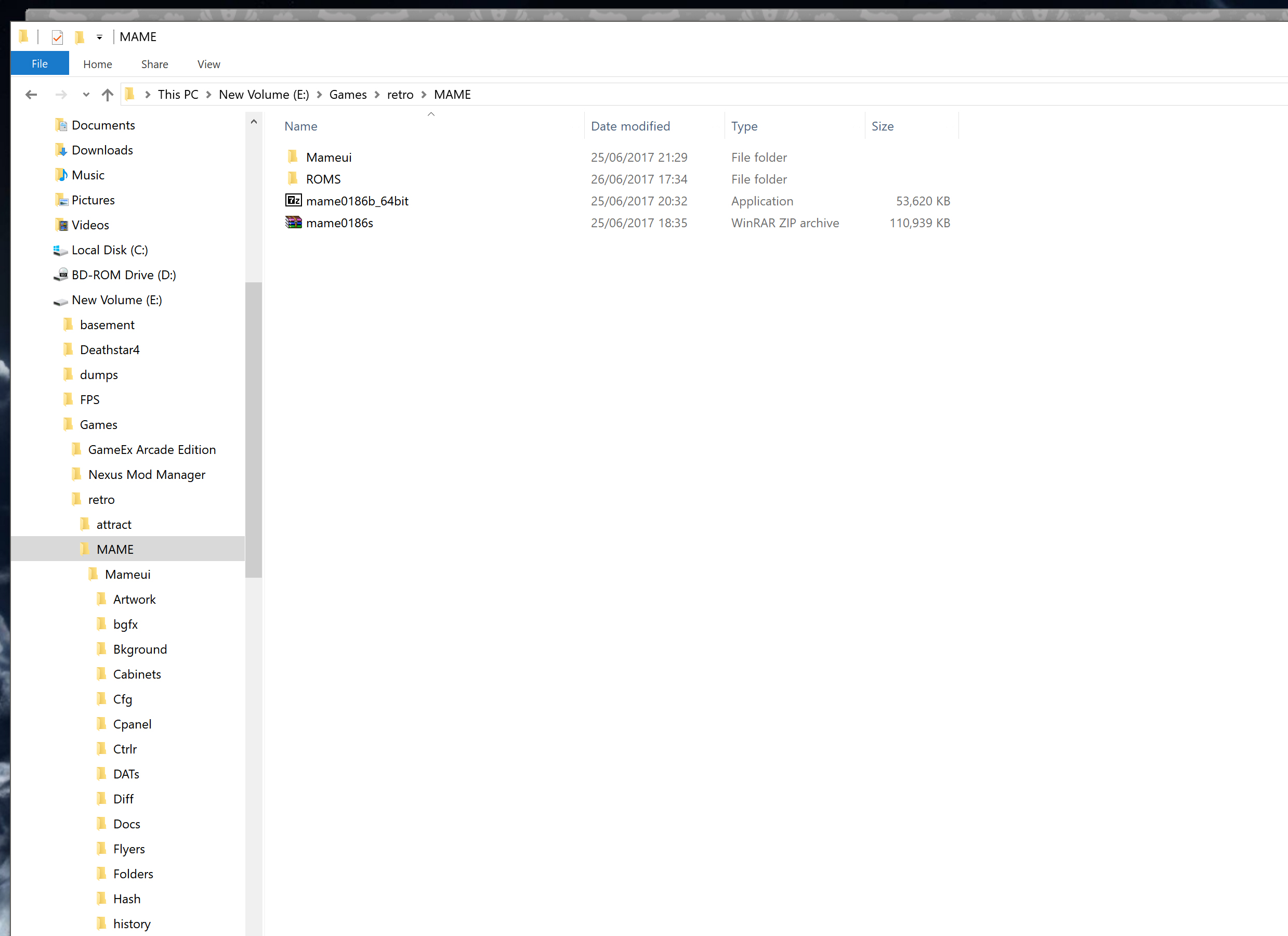Viewport: 1288px width, 936px height.
Task: Click the Artwork folder icon in tree
Action: click(102, 599)
